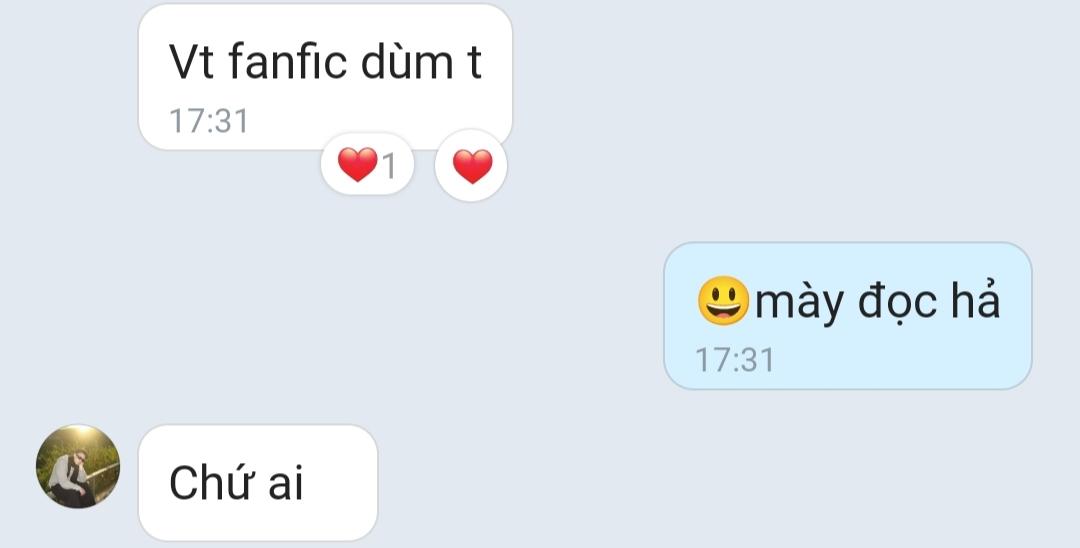Tap the heart reaction showing count 1

tap(367, 165)
